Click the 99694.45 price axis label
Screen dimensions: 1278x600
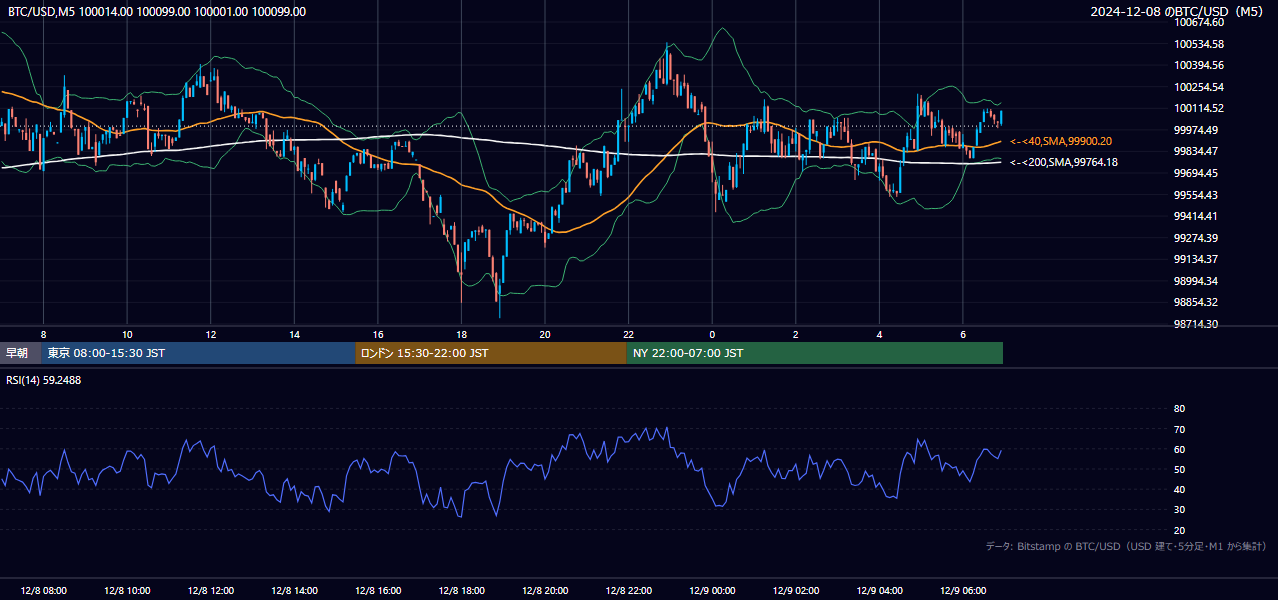pos(1196,173)
